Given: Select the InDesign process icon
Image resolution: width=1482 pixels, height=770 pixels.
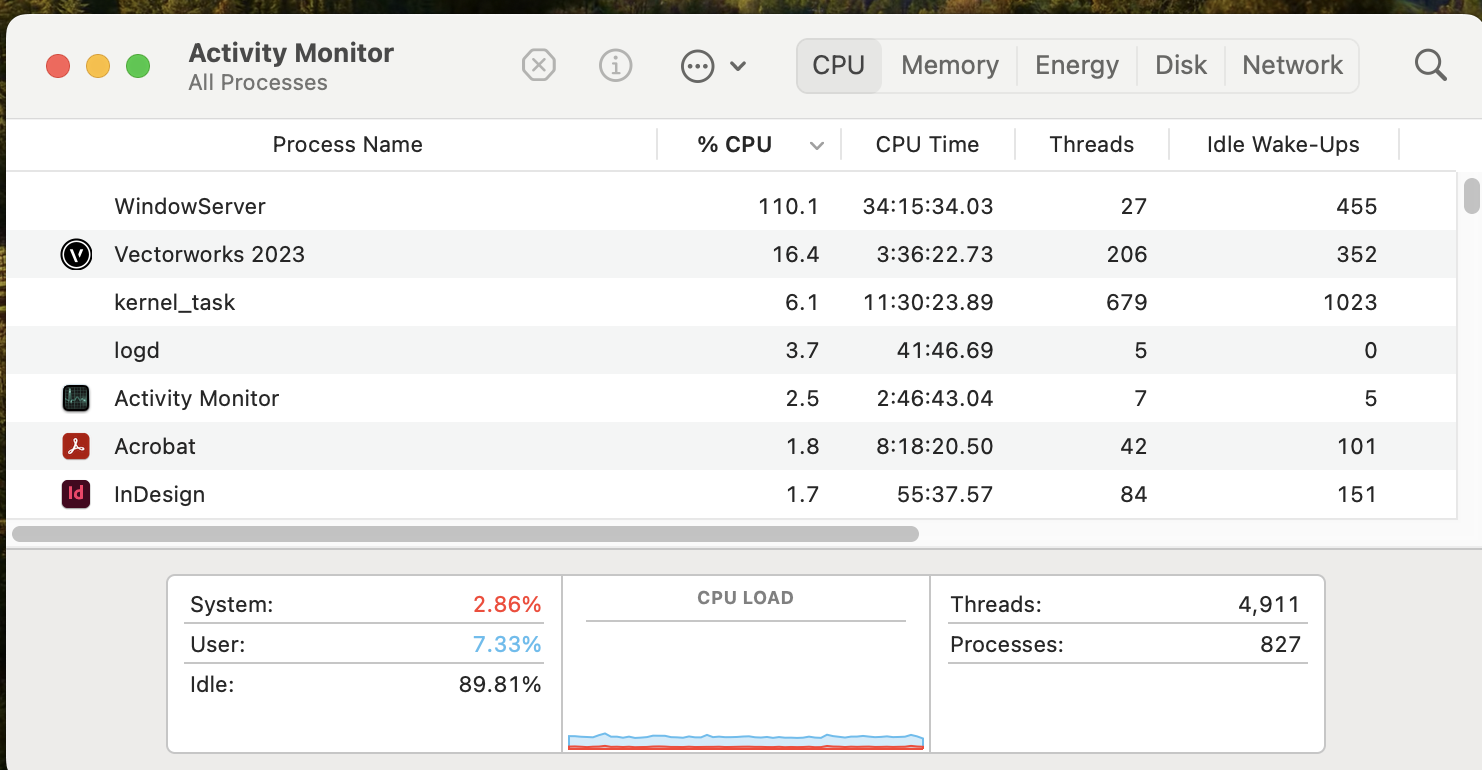Looking at the screenshot, I should [76, 494].
